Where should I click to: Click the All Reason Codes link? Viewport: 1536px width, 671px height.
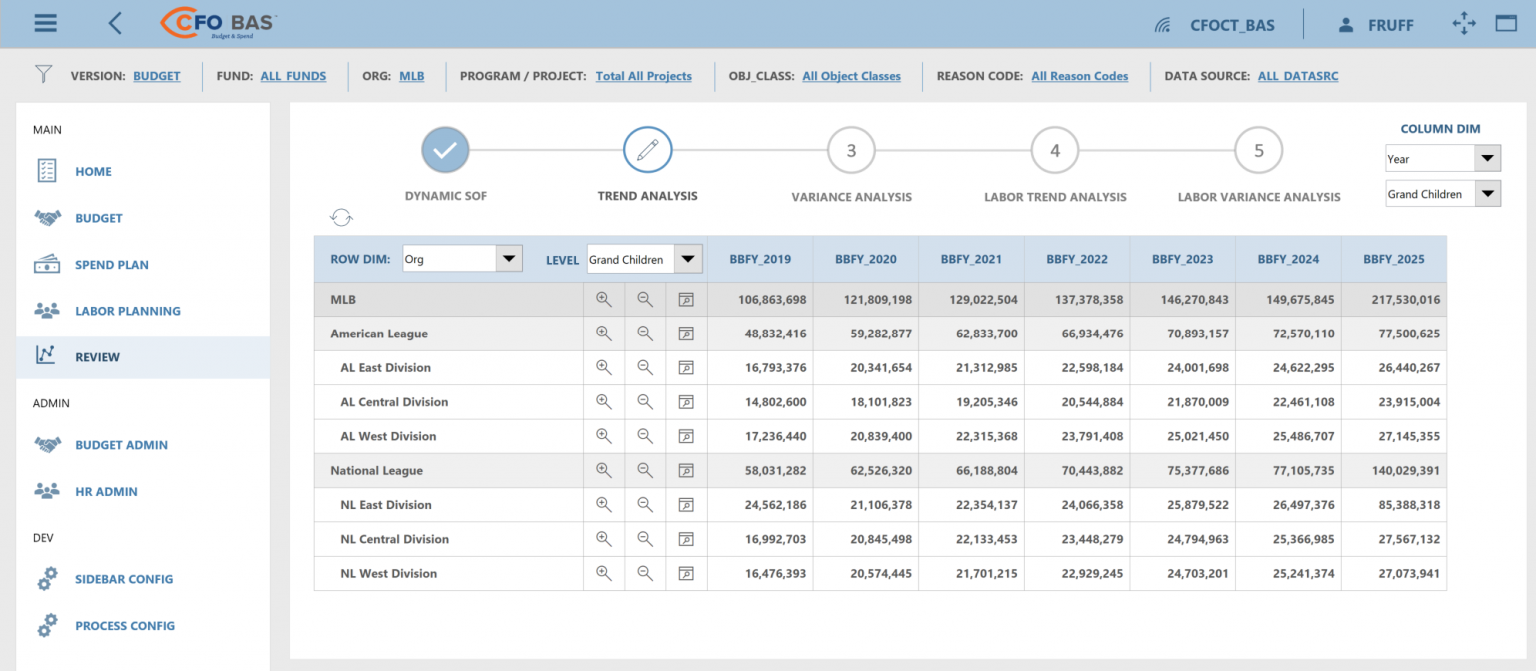pyautogui.click(x=1080, y=76)
